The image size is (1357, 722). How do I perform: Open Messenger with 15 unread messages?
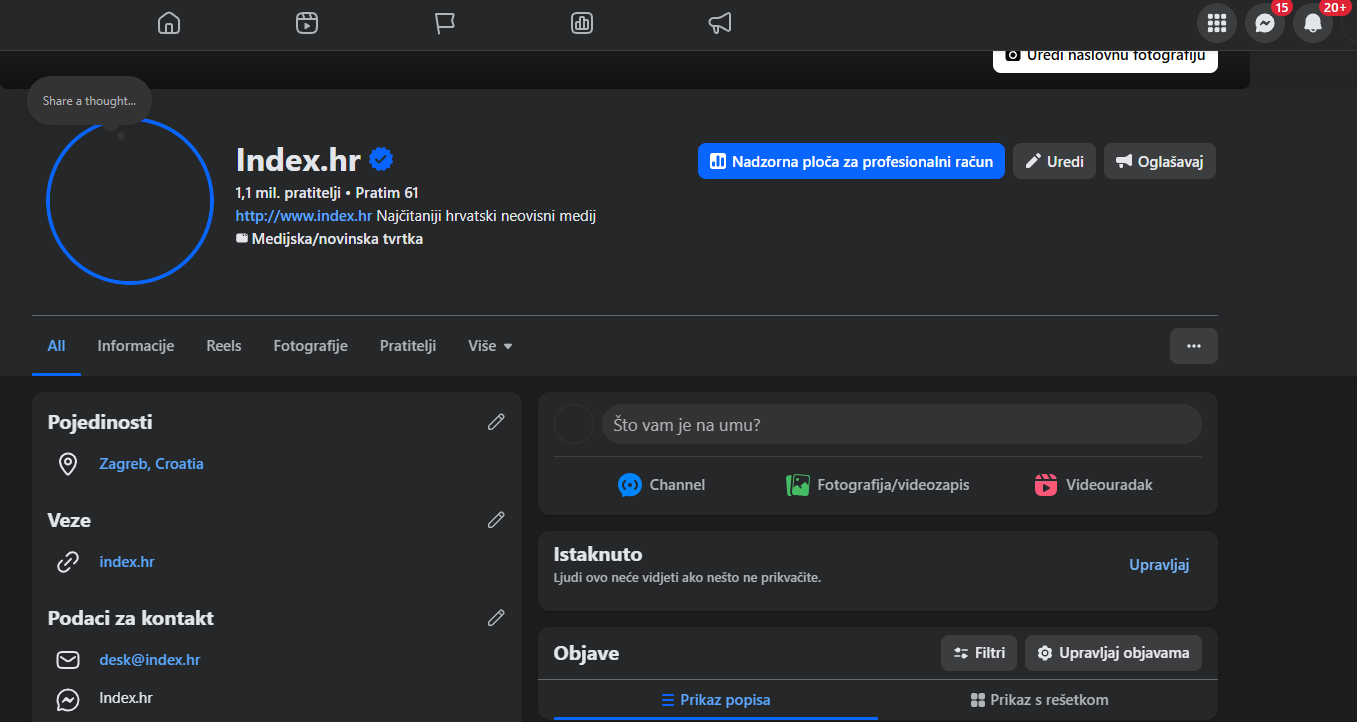1265,23
